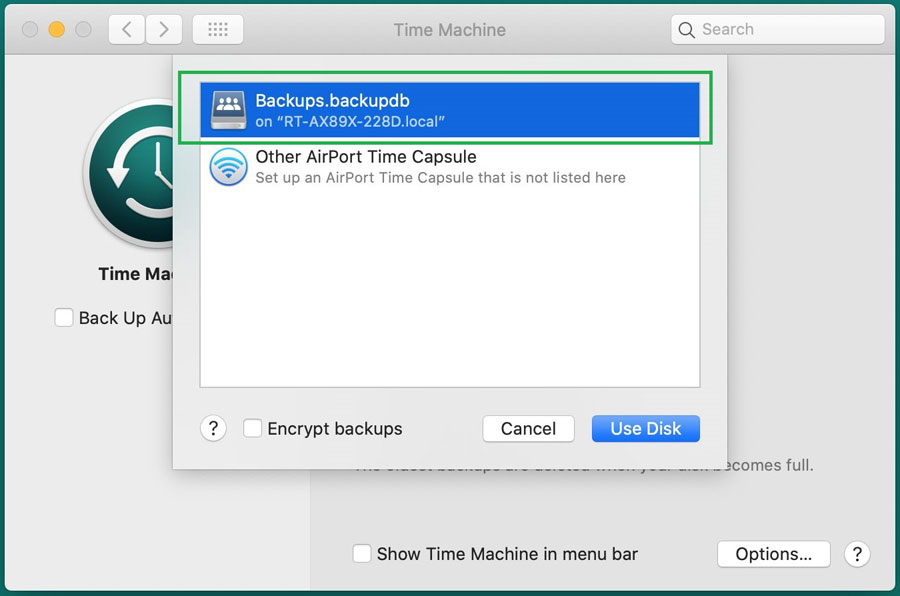Go back with the left arrow button
This screenshot has height=596, width=900.
click(127, 29)
